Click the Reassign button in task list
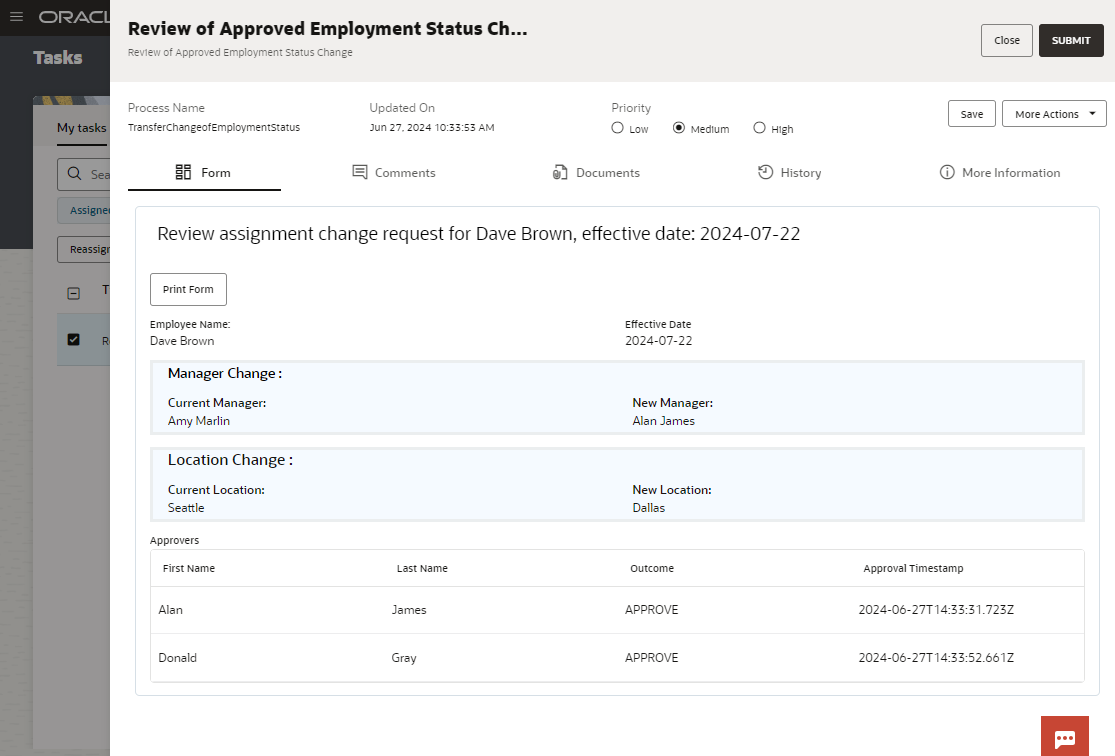This screenshot has width=1115, height=756. 87,249
